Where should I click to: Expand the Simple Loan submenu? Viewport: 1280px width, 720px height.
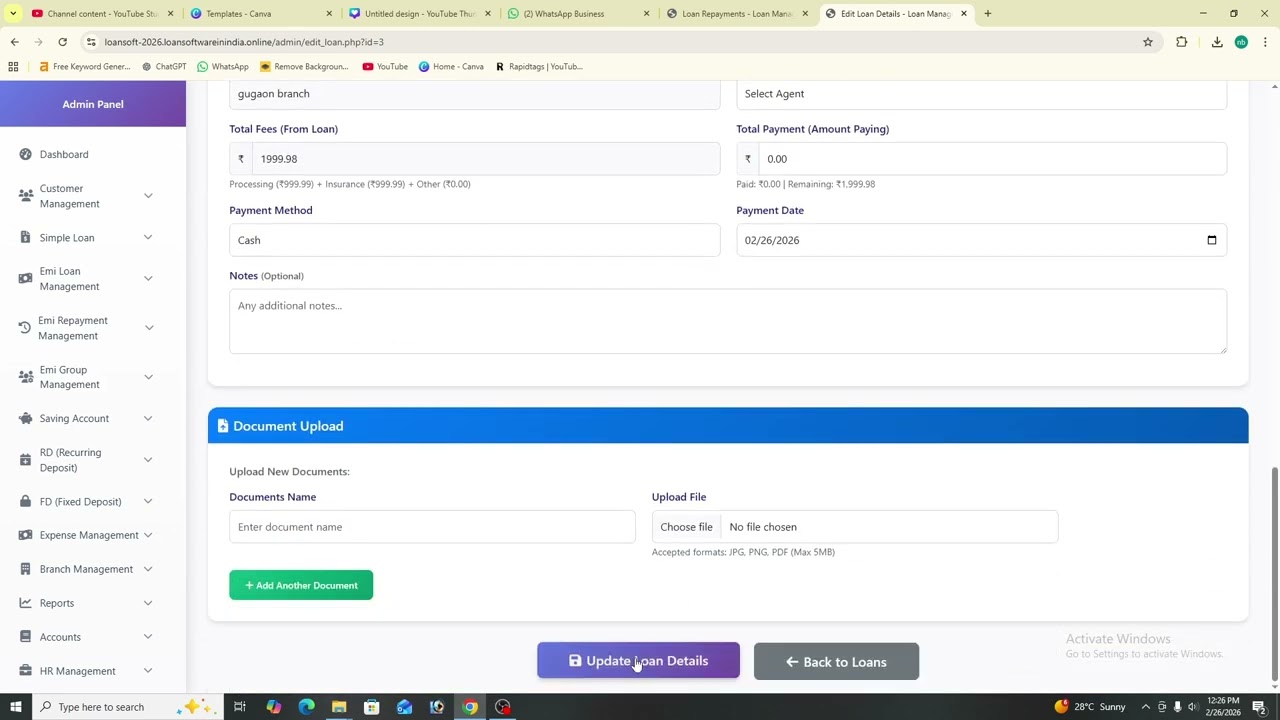148,237
